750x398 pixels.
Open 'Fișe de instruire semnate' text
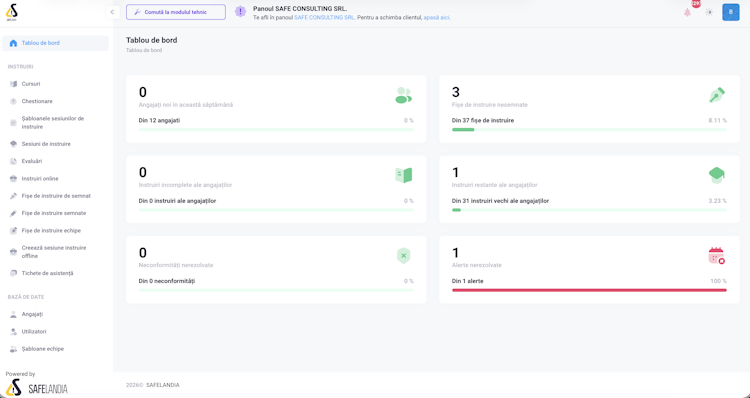point(54,213)
